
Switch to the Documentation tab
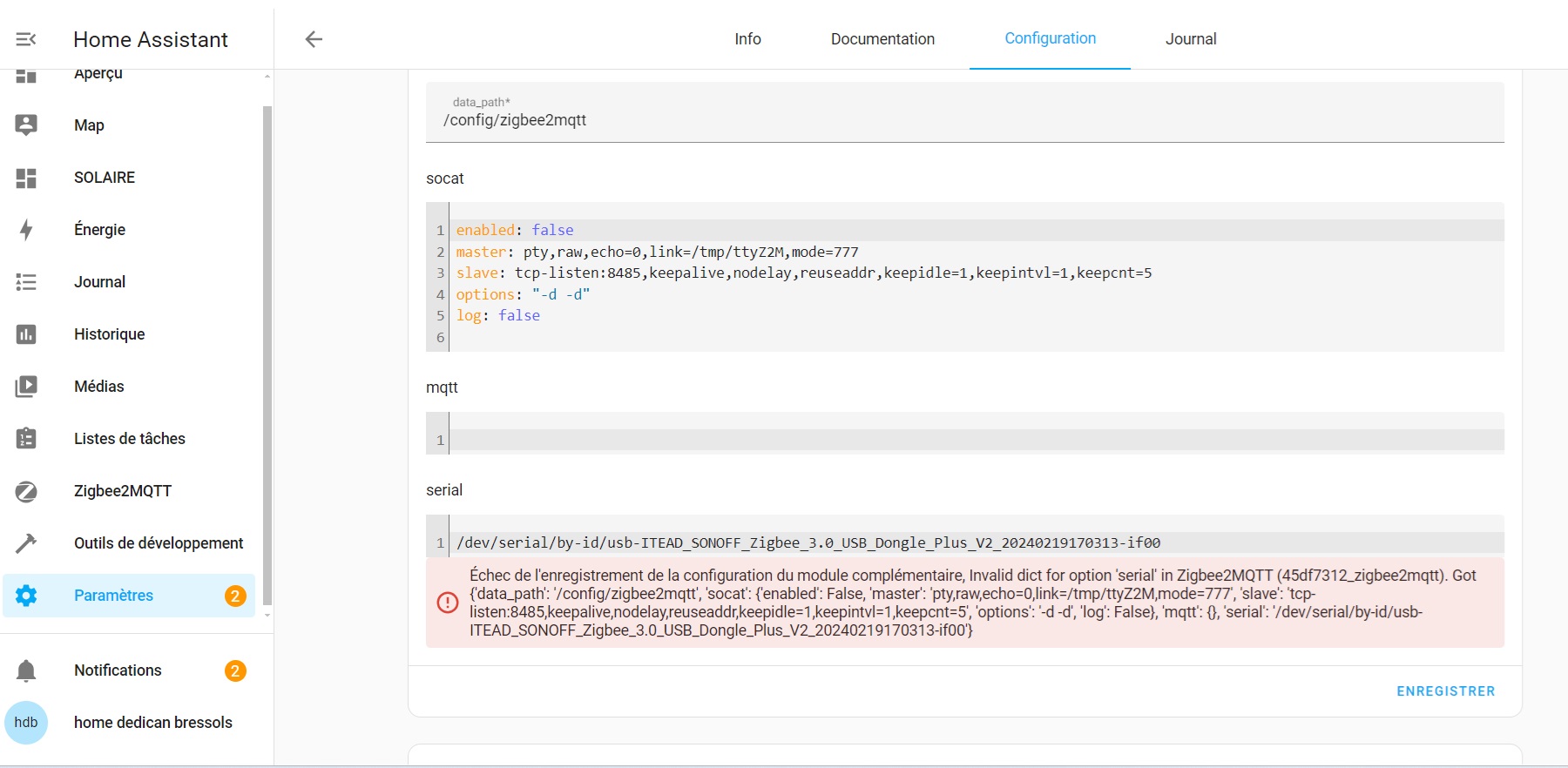click(x=882, y=39)
